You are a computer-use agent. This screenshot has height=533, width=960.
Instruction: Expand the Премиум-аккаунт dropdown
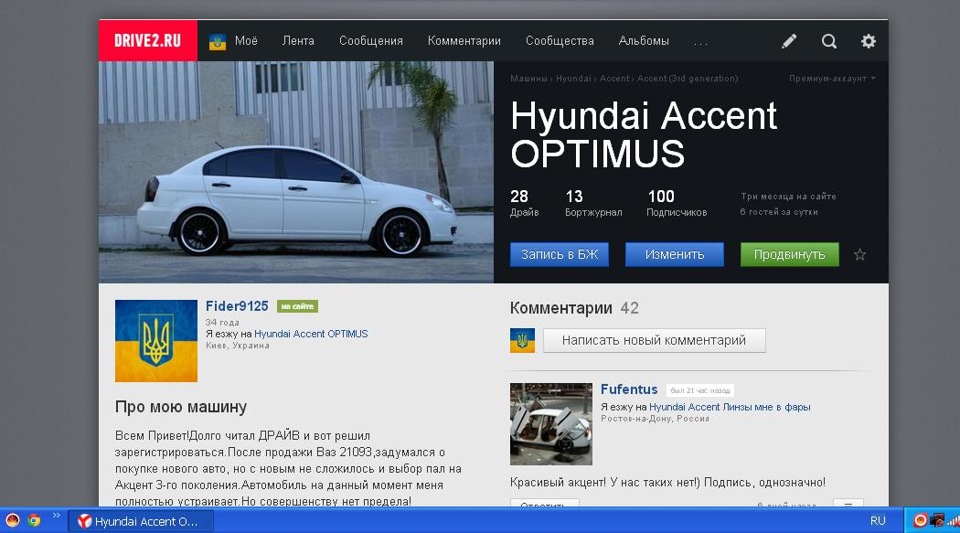831,78
